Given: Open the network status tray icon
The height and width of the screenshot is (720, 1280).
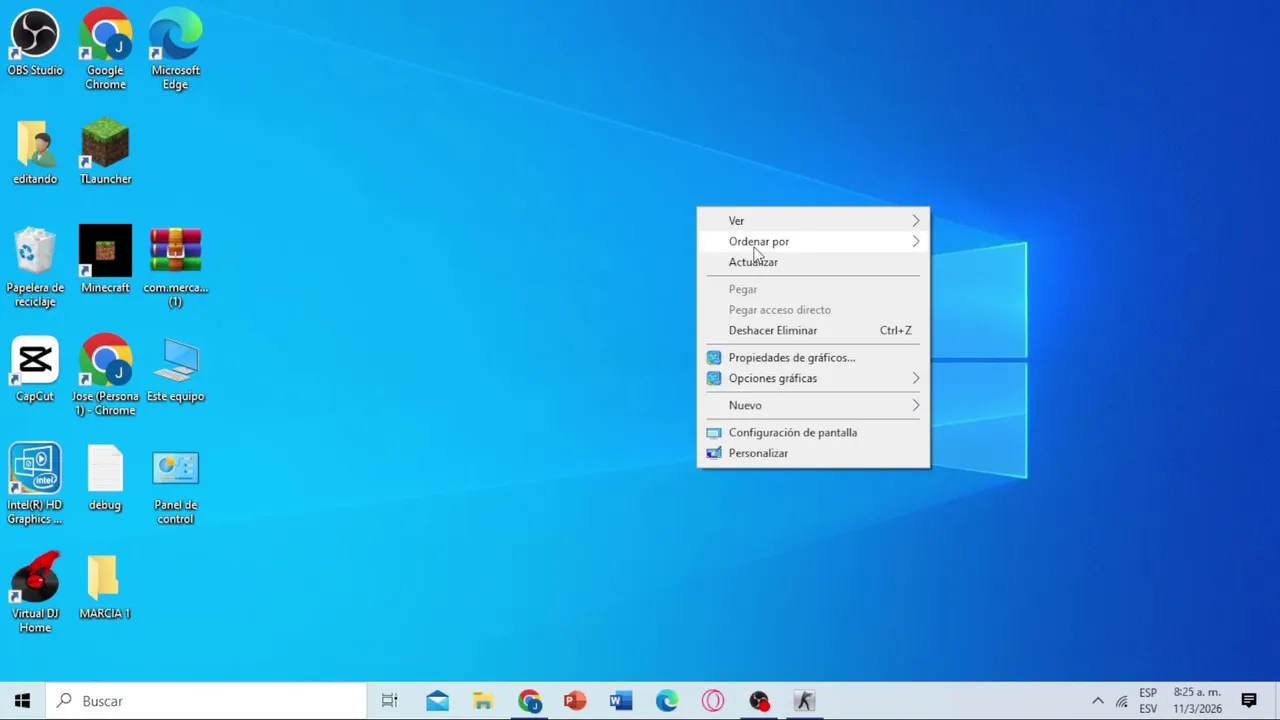Looking at the screenshot, I should point(1122,701).
